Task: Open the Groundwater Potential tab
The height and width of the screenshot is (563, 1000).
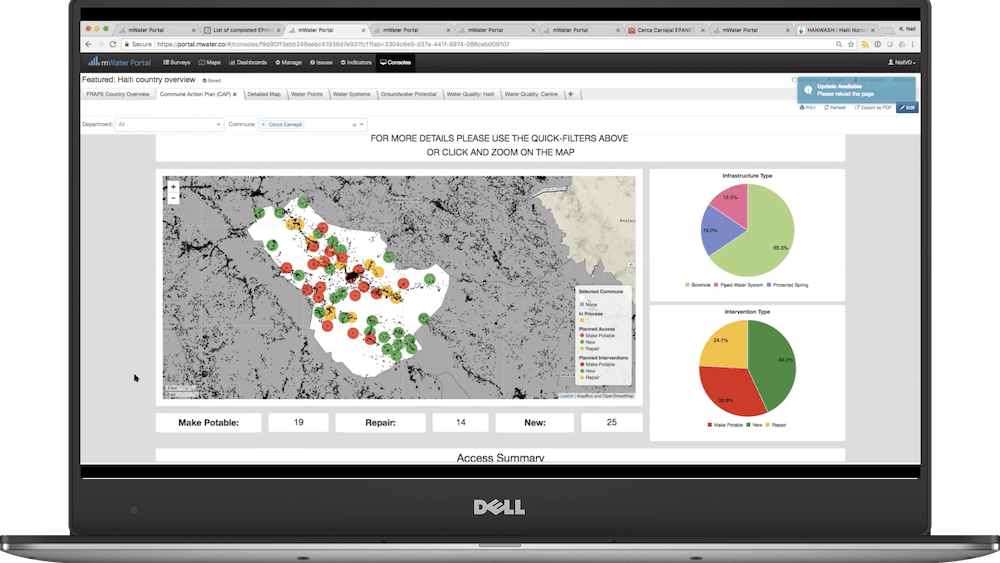Action: 408,94
